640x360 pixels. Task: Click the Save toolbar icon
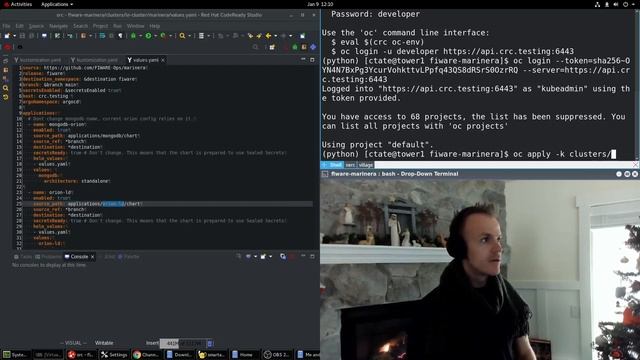coord(22,36)
